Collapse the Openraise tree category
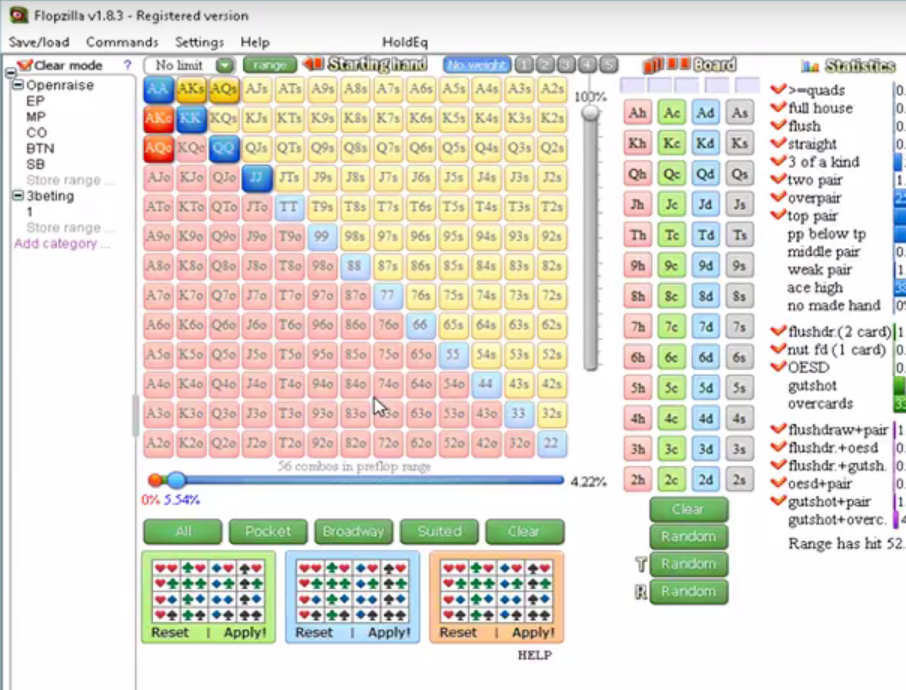 coord(18,86)
